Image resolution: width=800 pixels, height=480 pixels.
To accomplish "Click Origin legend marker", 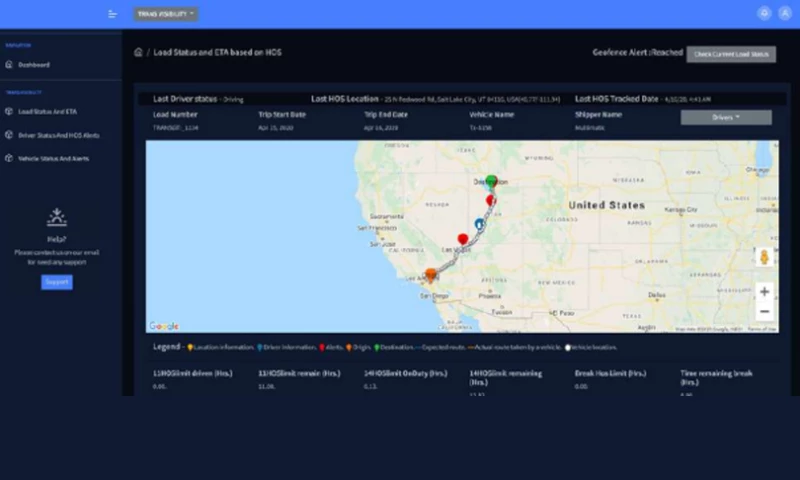I will click(x=349, y=347).
